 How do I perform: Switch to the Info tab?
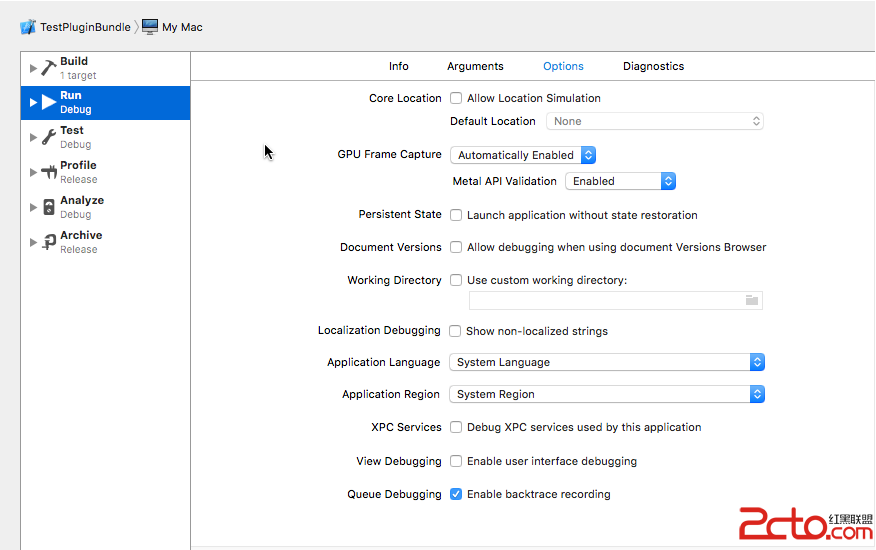point(398,66)
